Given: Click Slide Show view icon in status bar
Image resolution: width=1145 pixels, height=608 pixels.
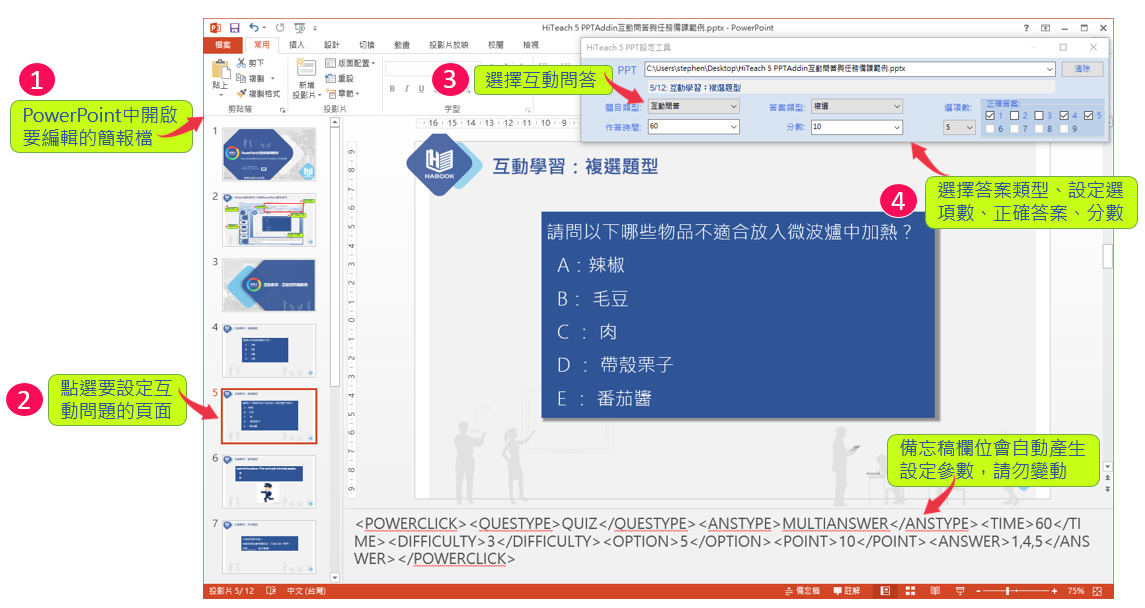Looking at the screenshot, I should 960,590.
